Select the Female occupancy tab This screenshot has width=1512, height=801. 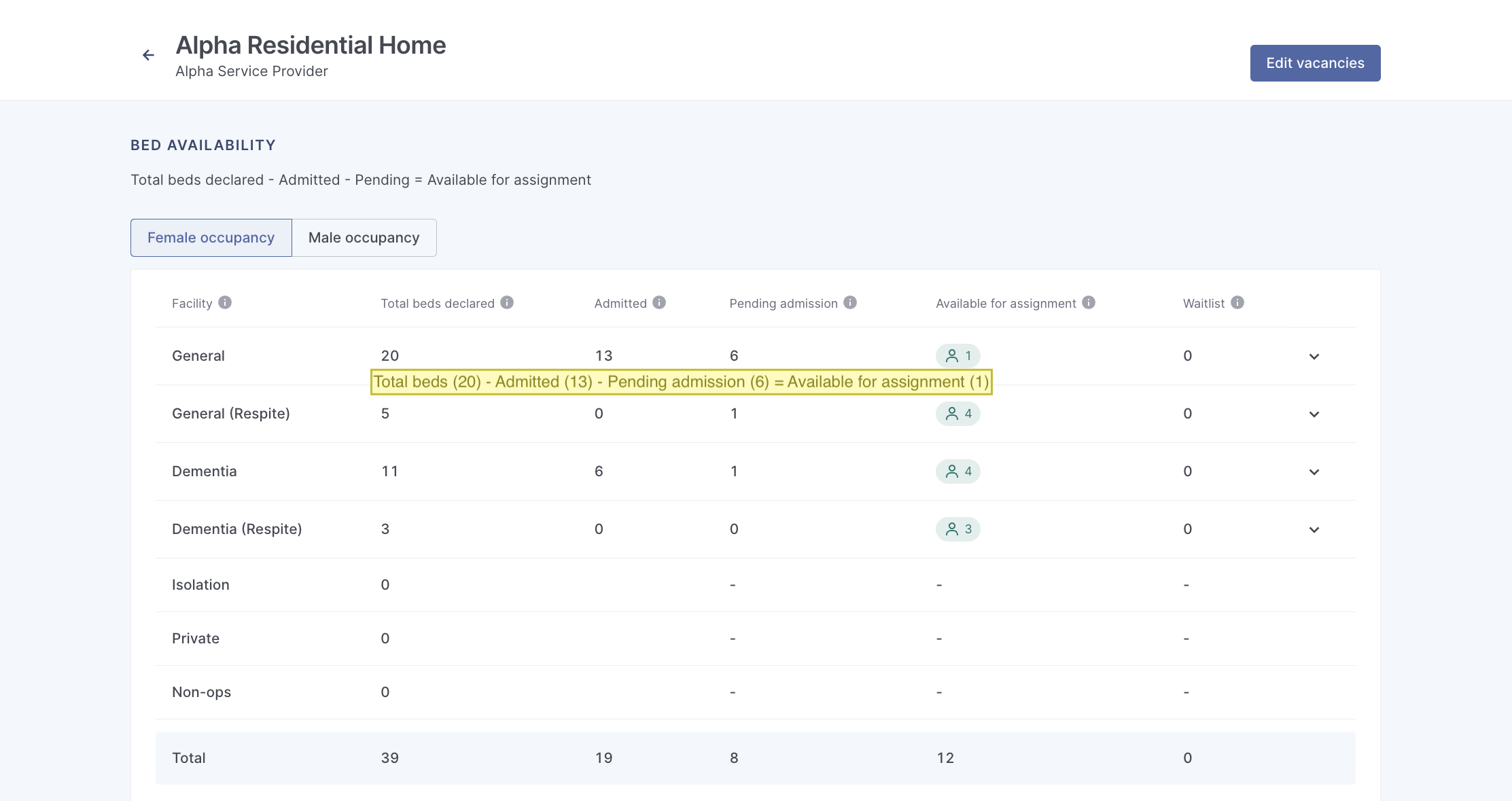point(211,238)
